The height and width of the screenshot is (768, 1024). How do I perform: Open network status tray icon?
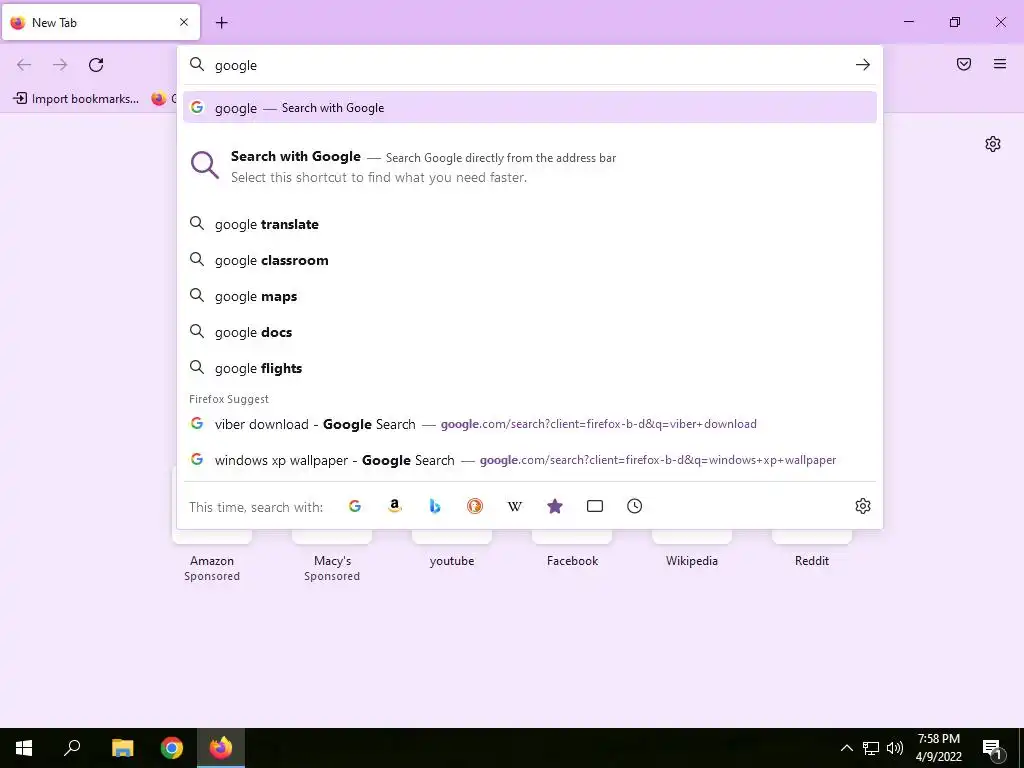[x=871, y=748]
